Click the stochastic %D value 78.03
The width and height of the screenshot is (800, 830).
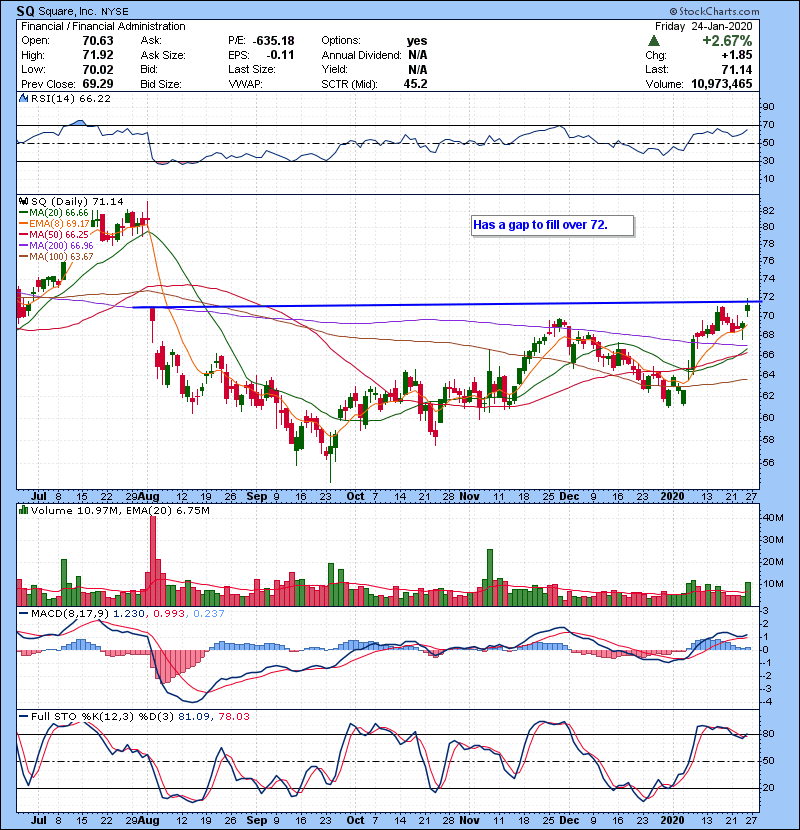pos(233,716)
